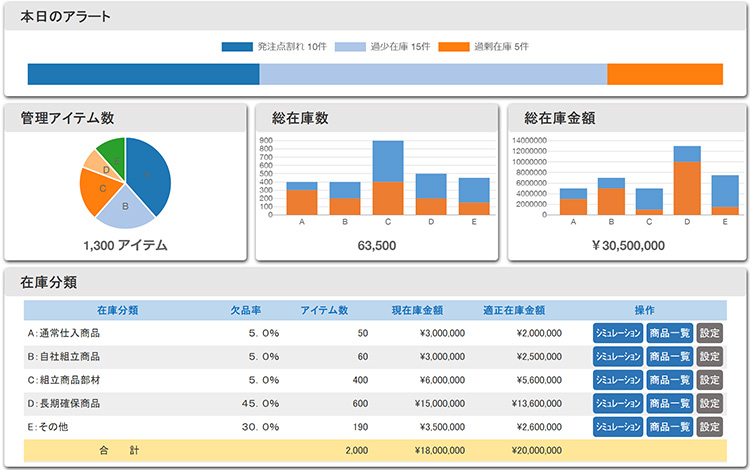Click bar D in the 総在庫金額 chart
Viewport: 750px width, 470px height.
point(687,181)
